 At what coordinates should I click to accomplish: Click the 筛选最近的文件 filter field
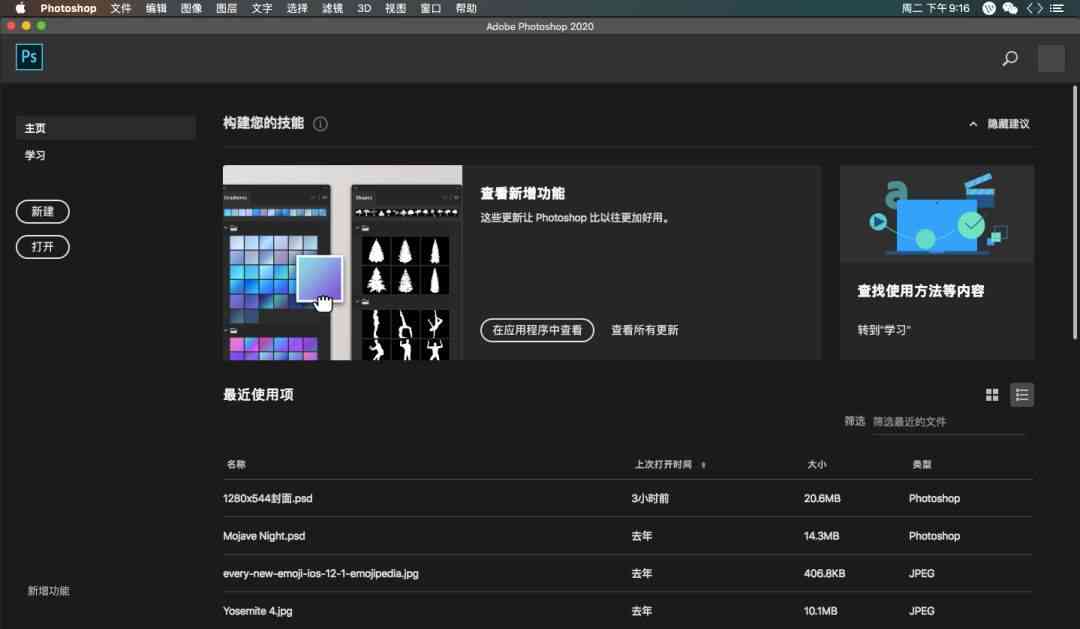948,422
